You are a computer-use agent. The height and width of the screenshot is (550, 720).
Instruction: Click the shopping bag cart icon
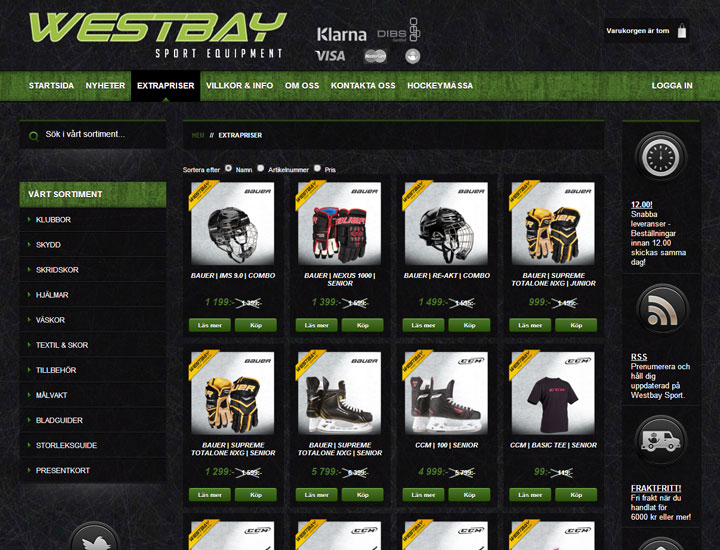tap(682, 31)
